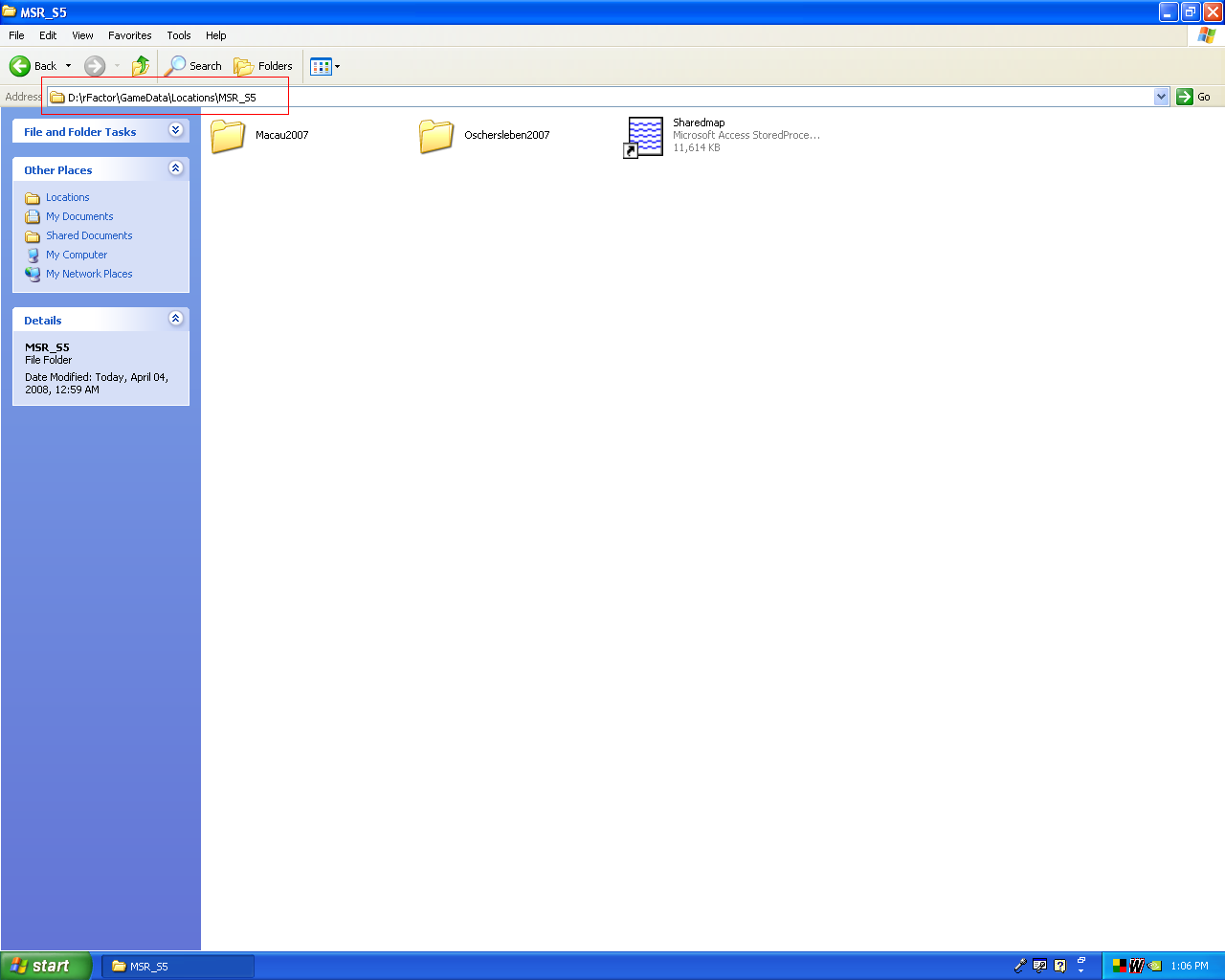Open the Back history dropdown arrow
The height and width of the screenshot is (980, 1225).
68,66
